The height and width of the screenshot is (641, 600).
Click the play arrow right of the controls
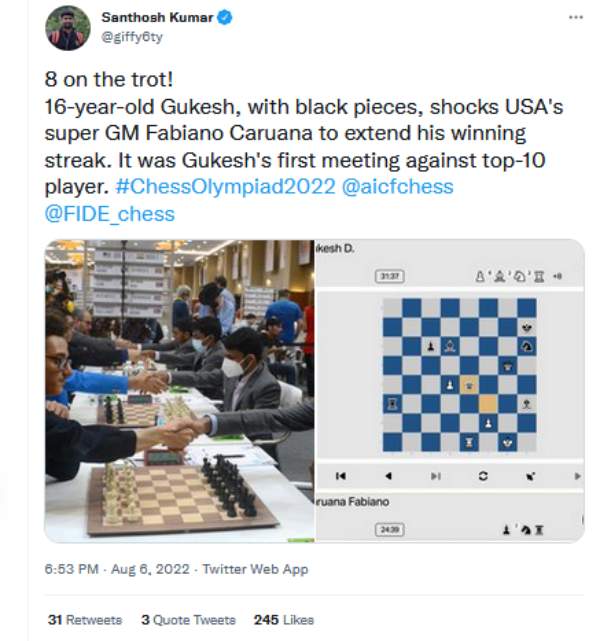tap(577, 476)
